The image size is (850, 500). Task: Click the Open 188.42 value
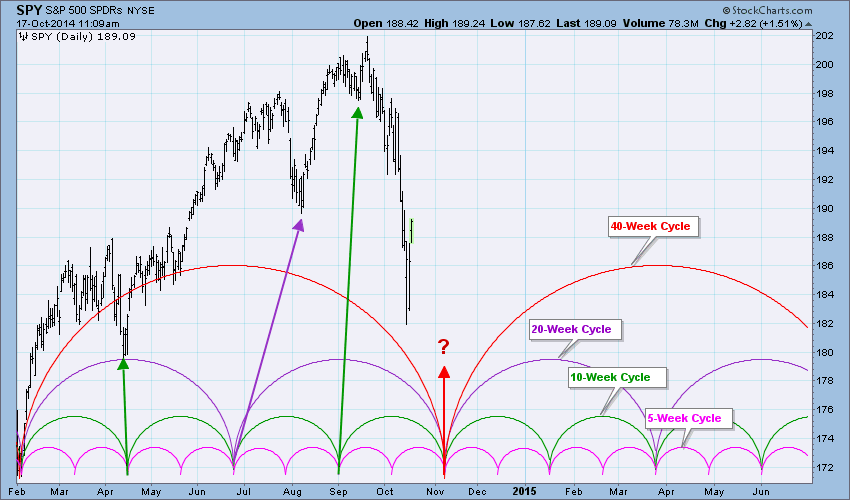coord(386,23)
